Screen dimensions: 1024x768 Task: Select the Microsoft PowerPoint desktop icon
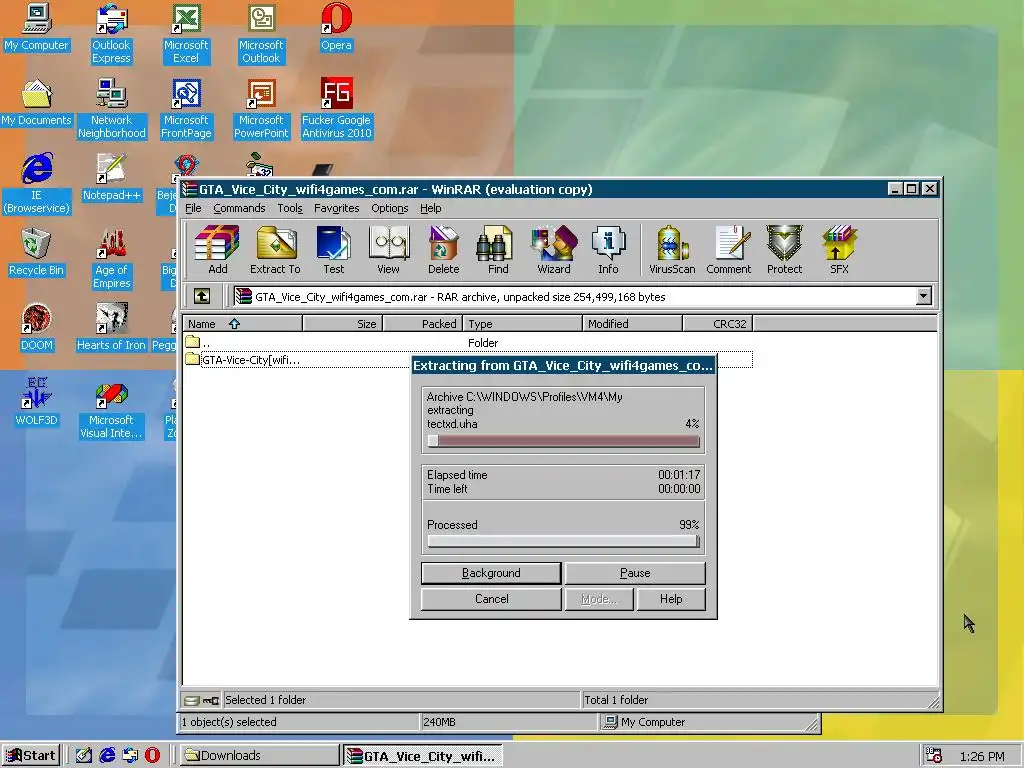(x=261, y=109)
